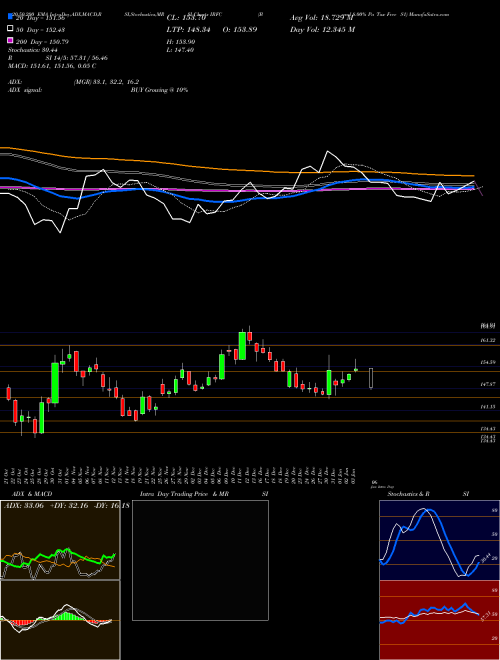Click the "MACD: 151.61, 151.36, 0.05 C" line
Image resolution: width=500 pixels, height=660 pixels.
[52, 66]
